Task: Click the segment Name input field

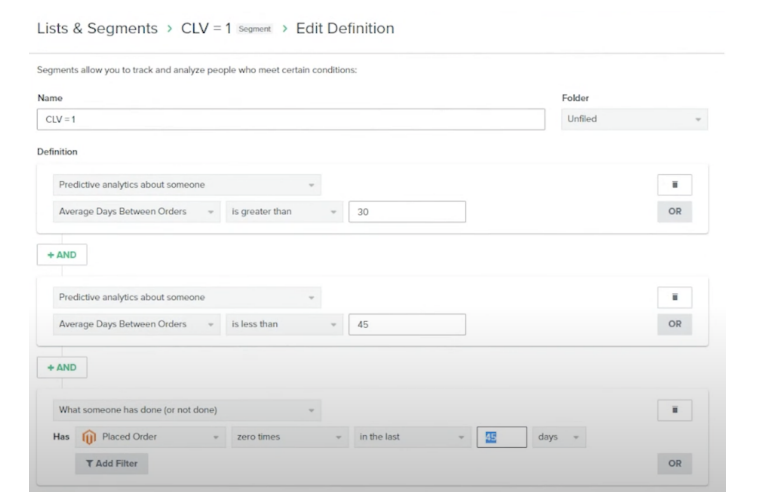Action: pyautogui.click(x=291, y=119)
